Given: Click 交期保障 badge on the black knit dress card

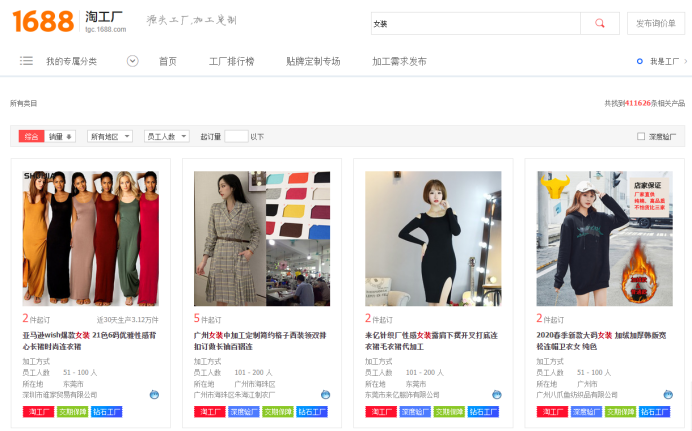Looking at the screenshot, I should click(x=449, y=412).
